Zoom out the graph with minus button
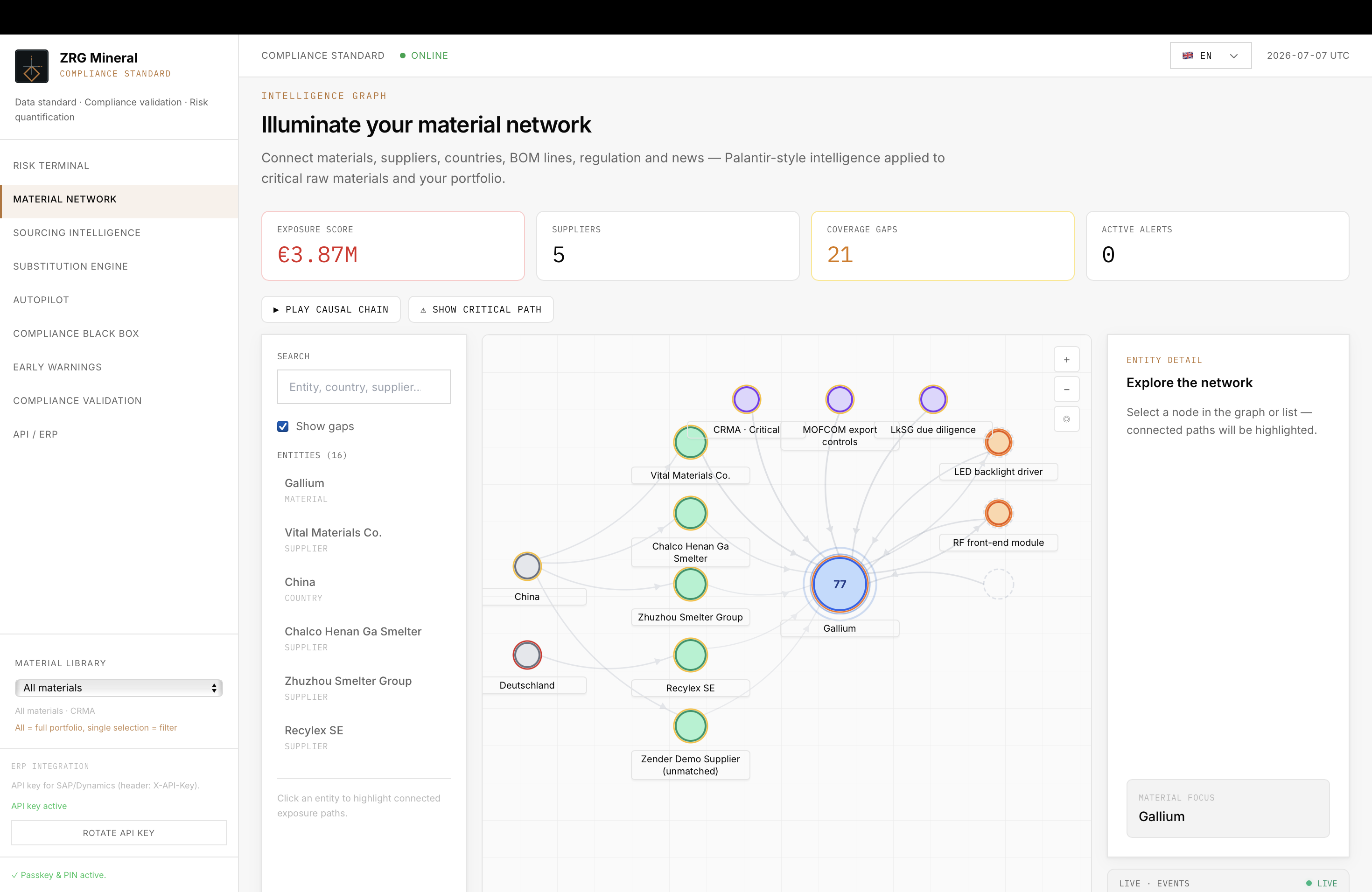1372x892 pixels. click(1066, 390)
